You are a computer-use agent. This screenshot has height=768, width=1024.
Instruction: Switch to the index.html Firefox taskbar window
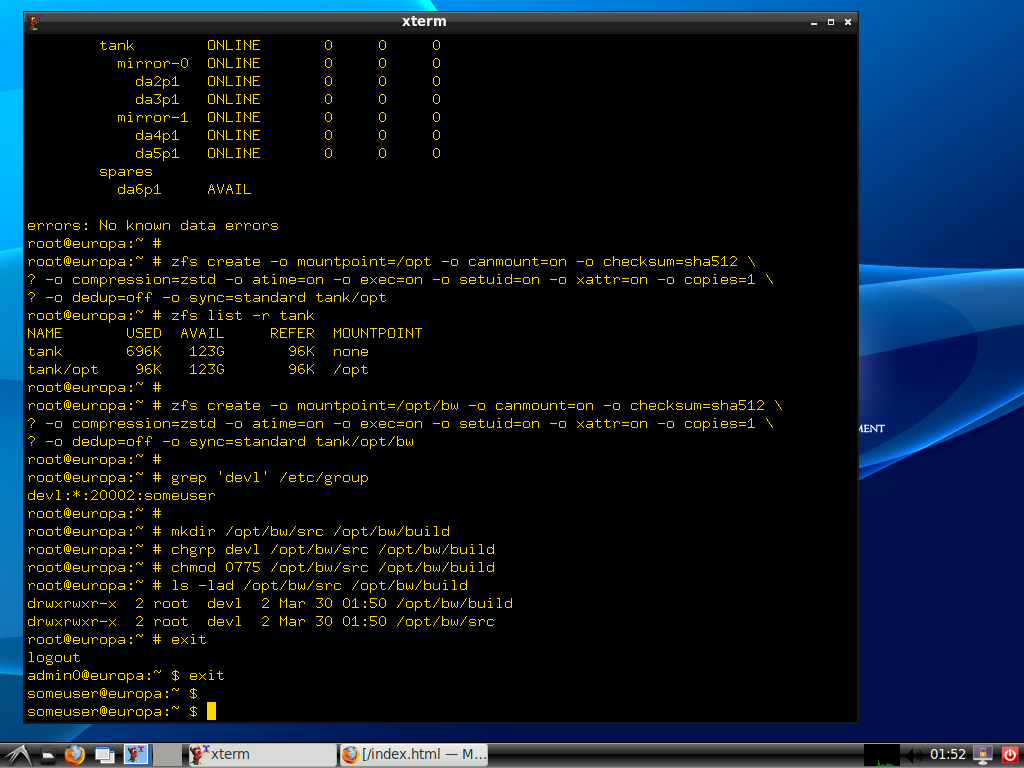click(x=413, y=754)
